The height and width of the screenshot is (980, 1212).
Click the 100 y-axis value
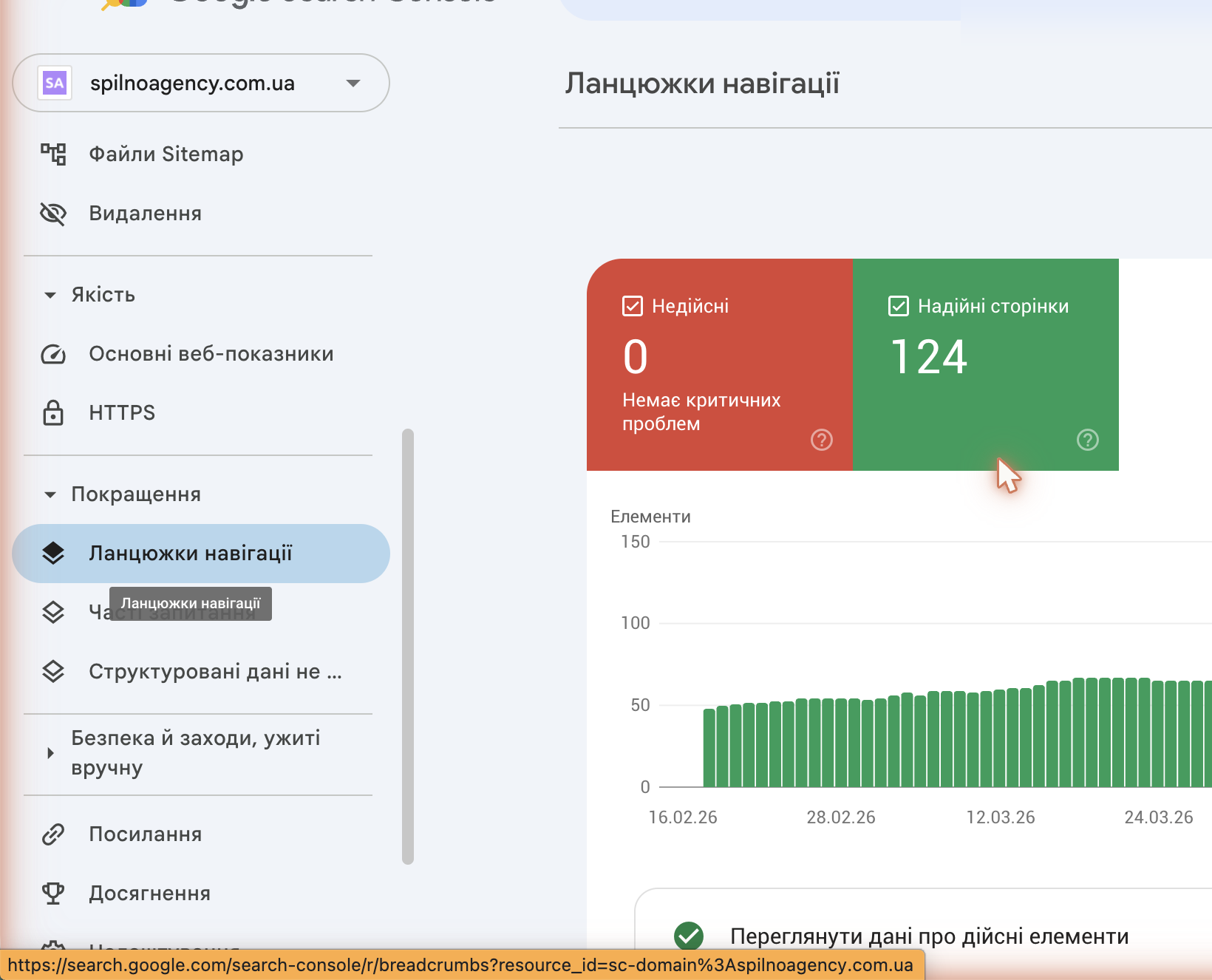pos(636,623)
